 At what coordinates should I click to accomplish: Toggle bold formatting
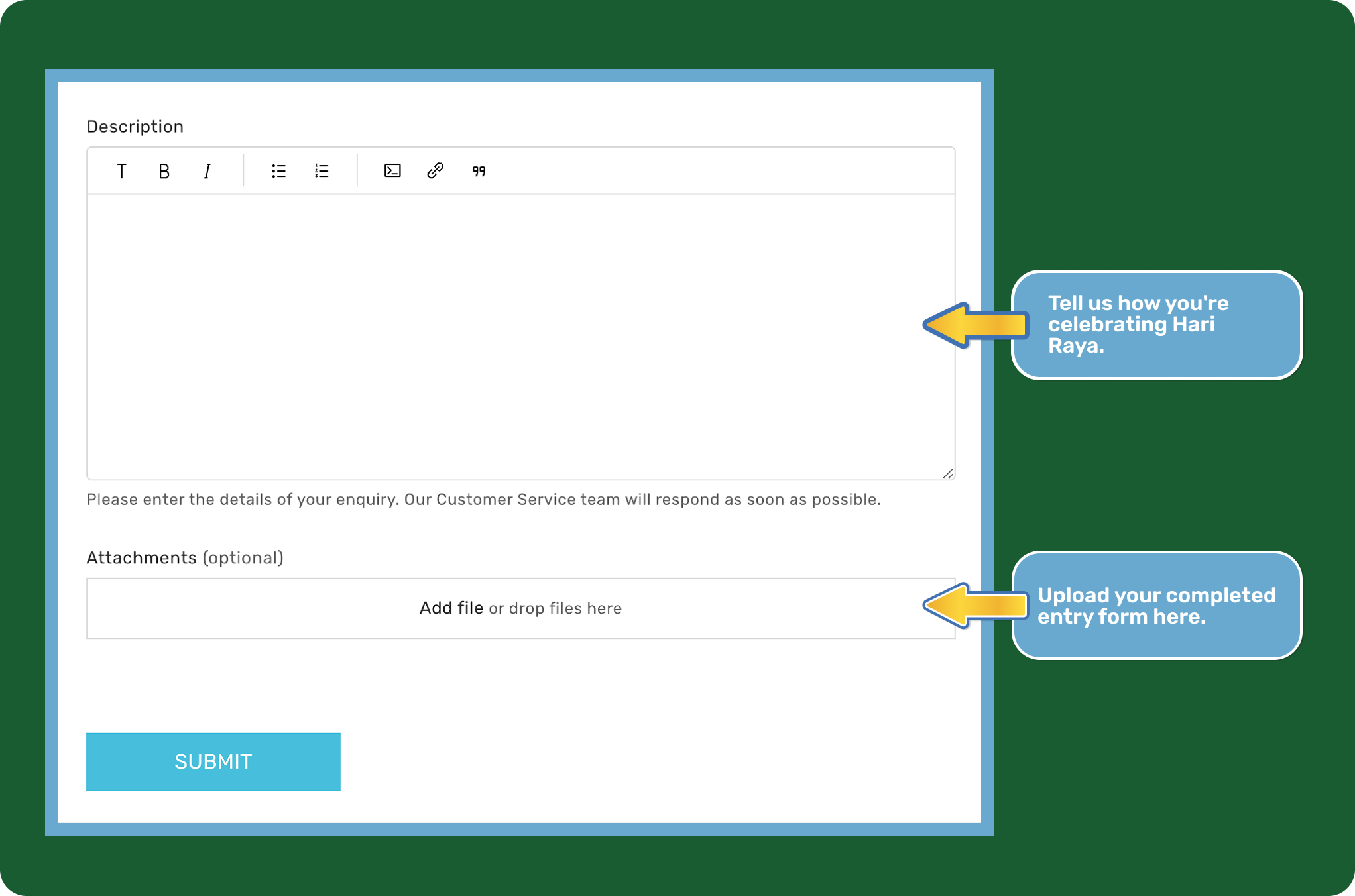[164, 171]
